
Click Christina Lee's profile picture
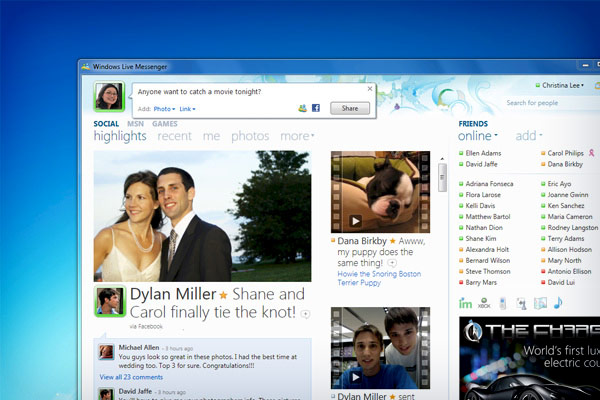109,96
